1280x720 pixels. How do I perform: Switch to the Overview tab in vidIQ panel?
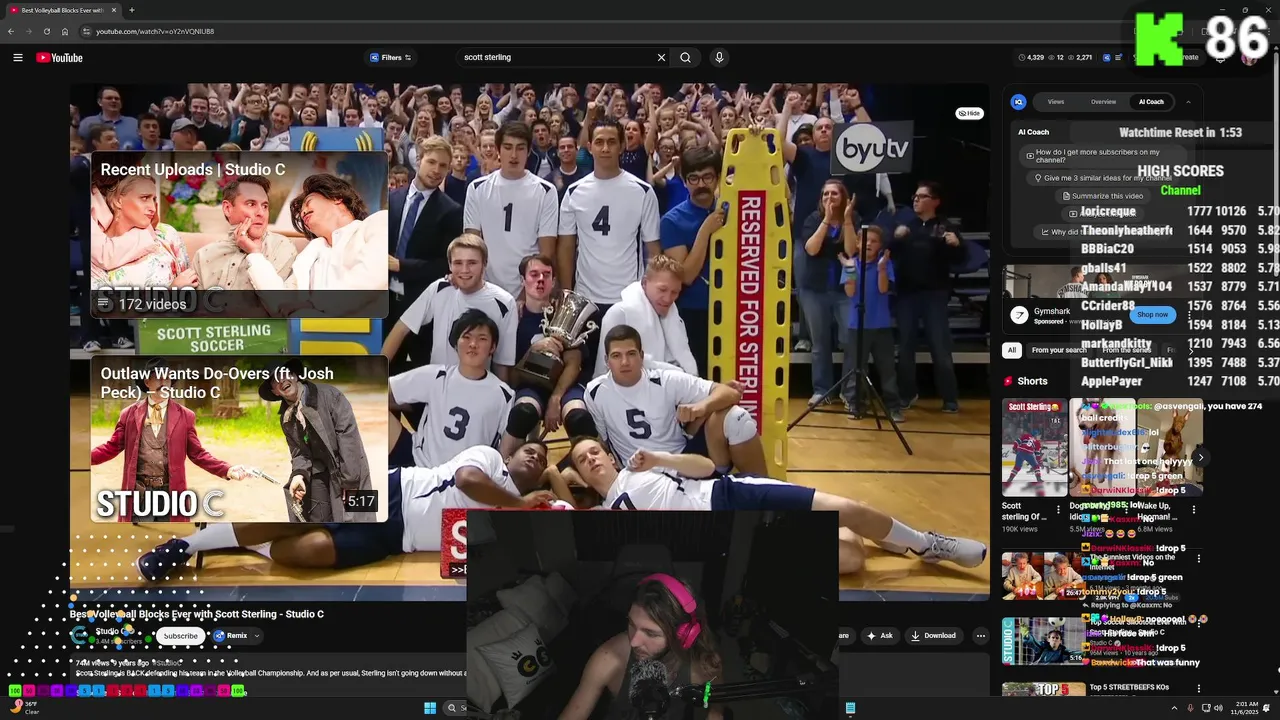click(1103, 101)
